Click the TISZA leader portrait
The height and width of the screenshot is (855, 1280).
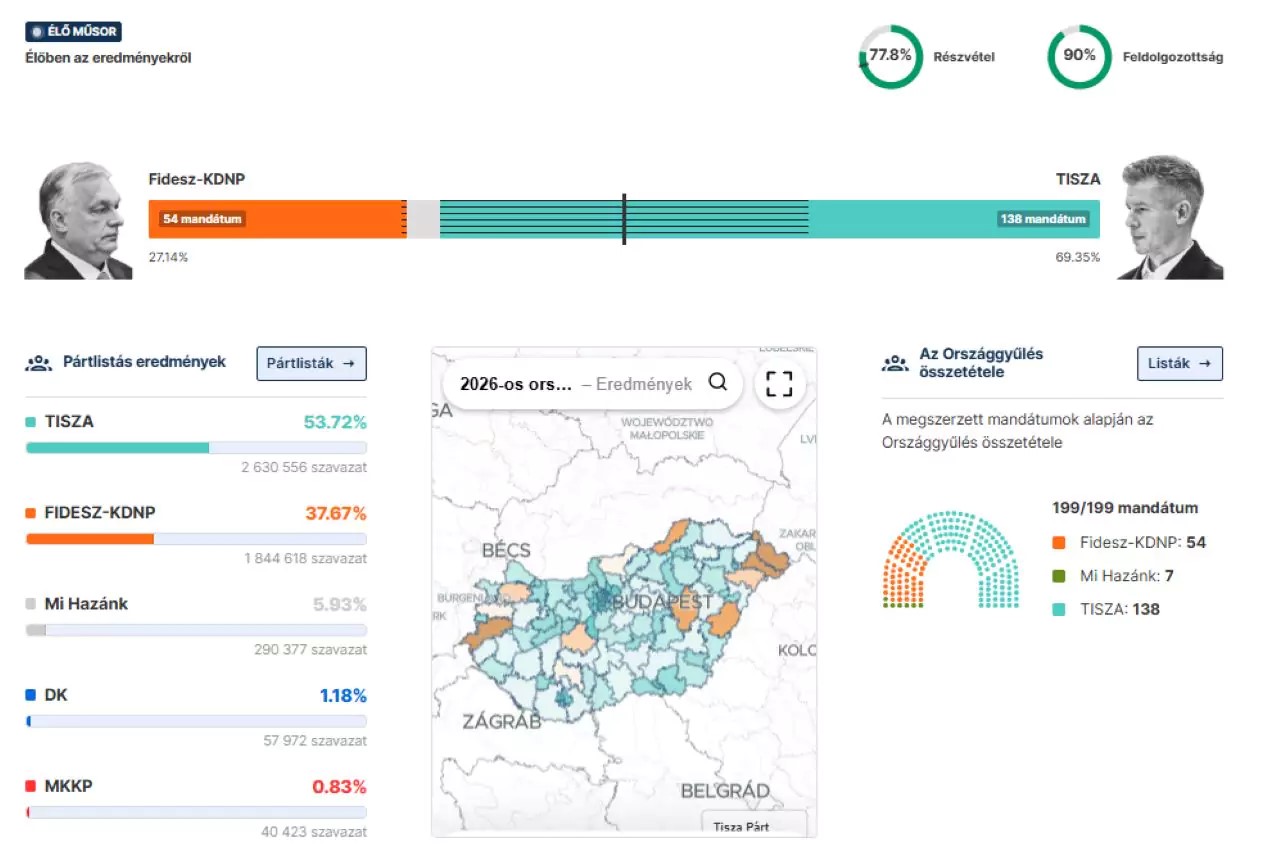click(1170, 218)
